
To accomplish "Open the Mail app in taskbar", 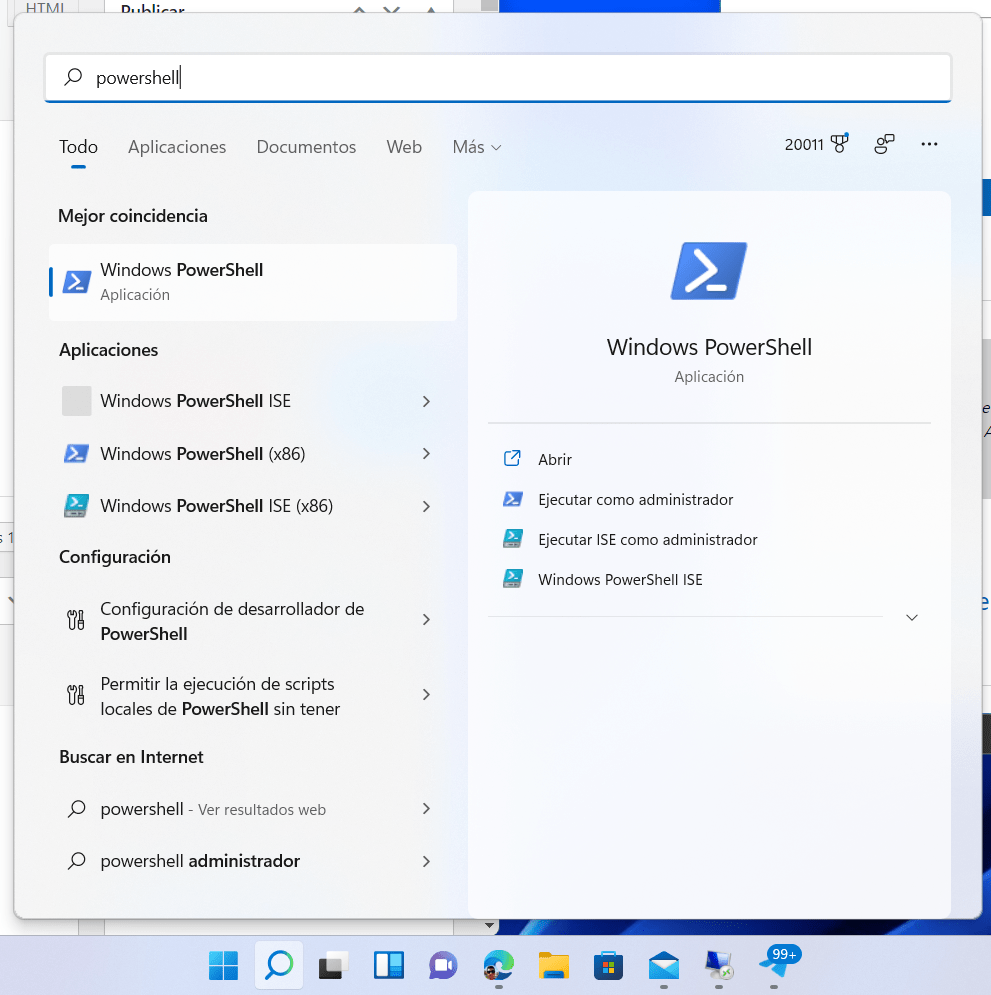I will click(663, 965).
